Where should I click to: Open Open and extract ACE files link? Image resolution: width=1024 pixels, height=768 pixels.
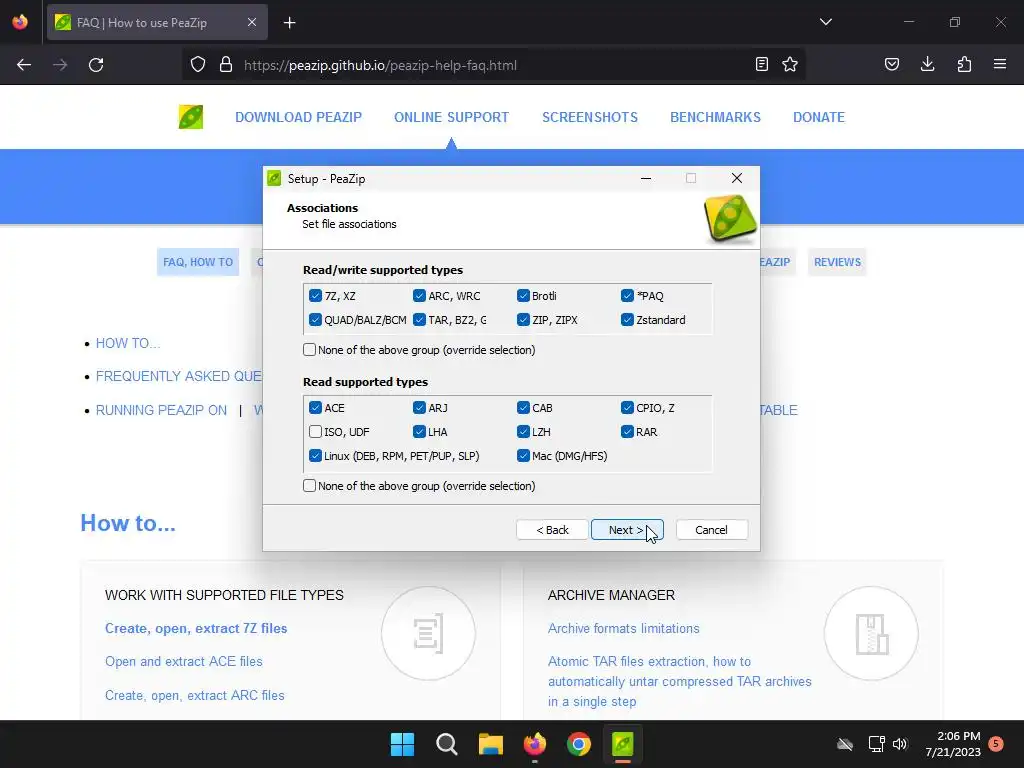[184, 662]
